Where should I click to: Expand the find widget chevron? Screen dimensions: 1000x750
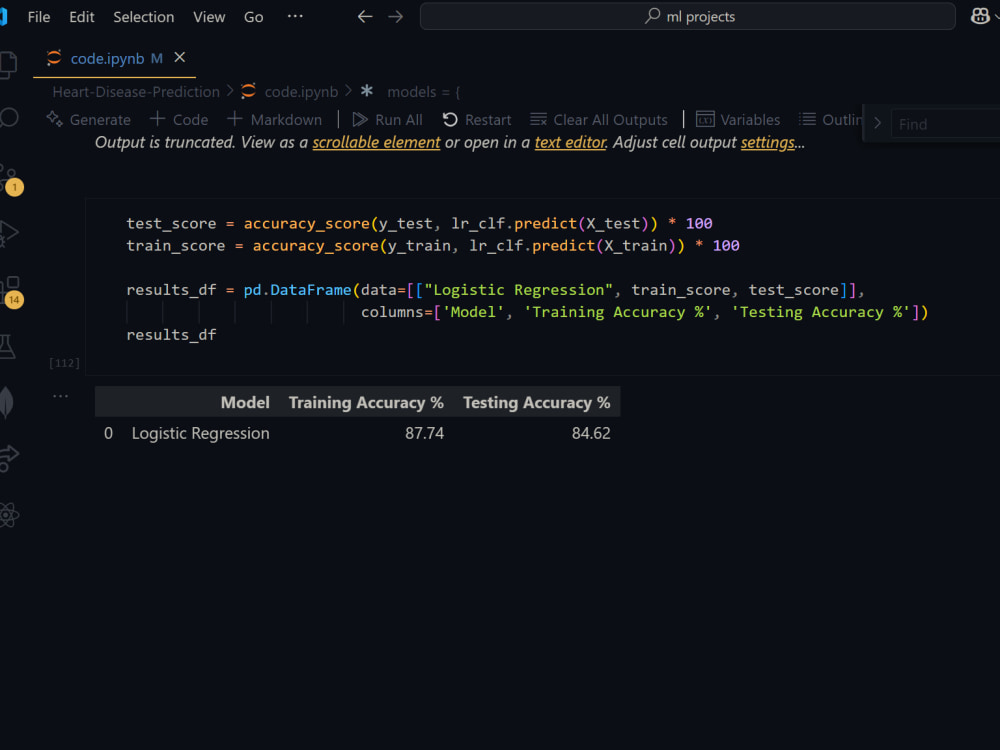tap(878, 123)
